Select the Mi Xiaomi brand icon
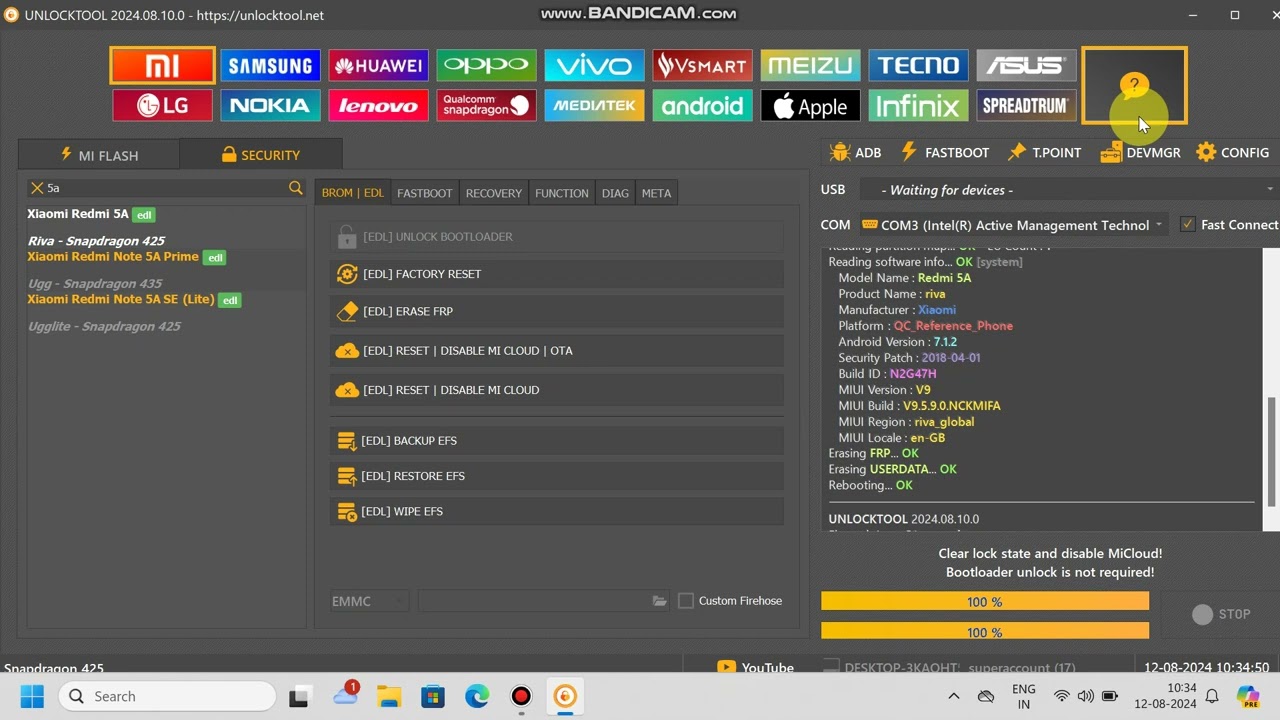 pos(162,65)
